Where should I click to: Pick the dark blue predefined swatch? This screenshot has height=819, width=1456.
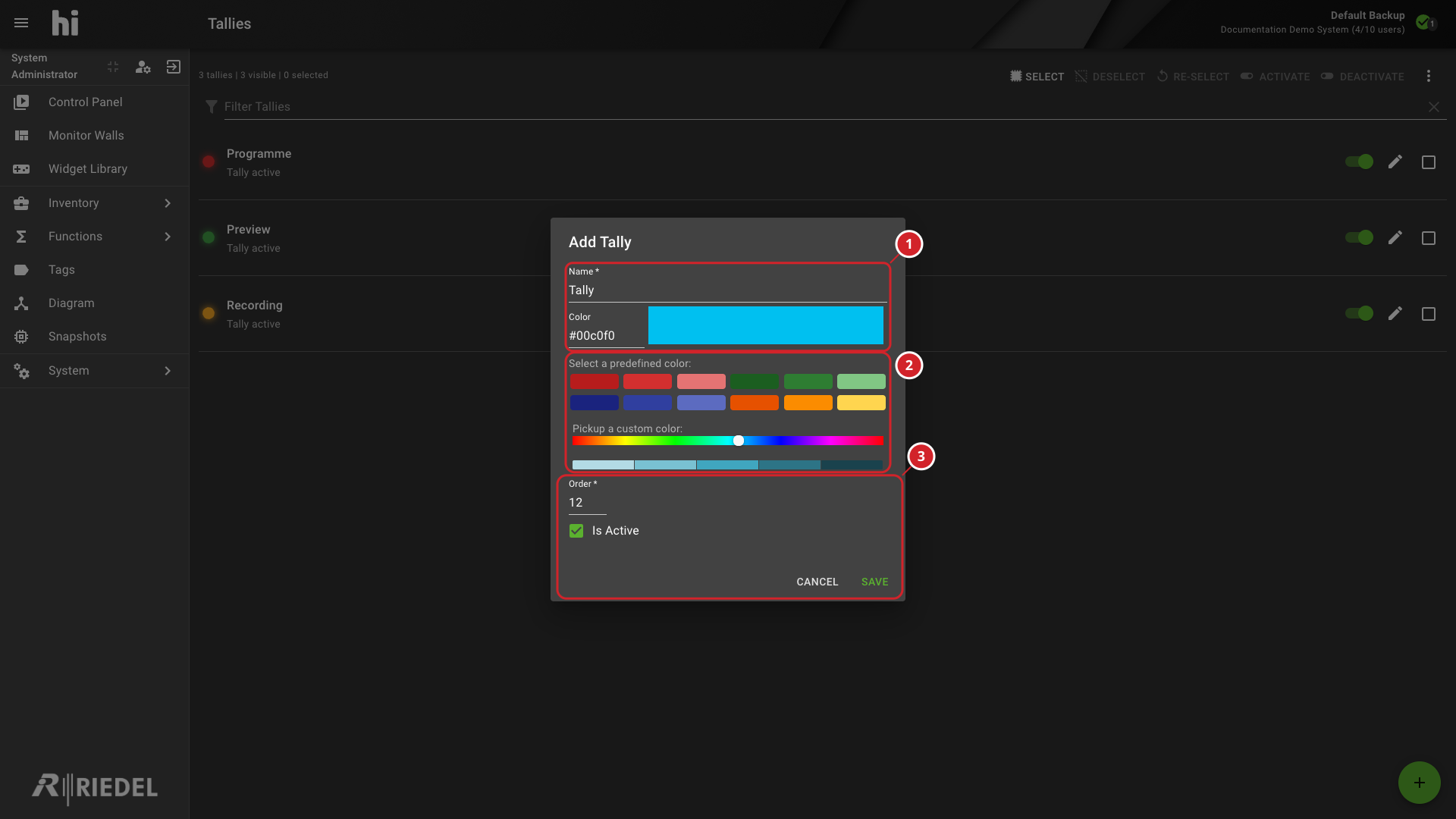(594, 403)
